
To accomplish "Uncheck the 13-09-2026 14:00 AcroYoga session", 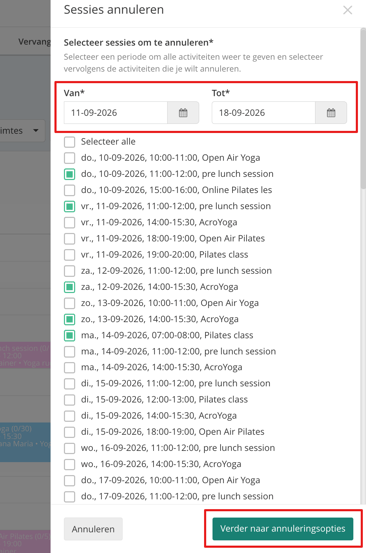I will pos(69,319).
